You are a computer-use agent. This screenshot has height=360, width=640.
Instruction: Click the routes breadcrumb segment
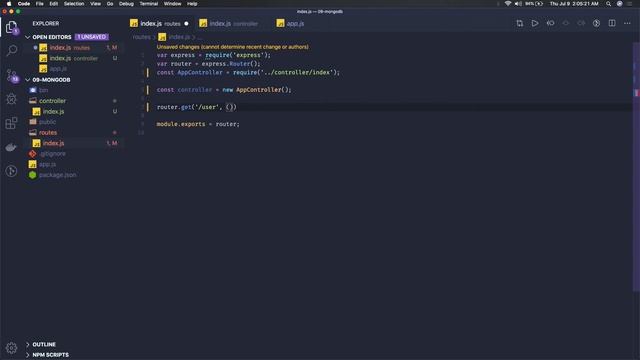click(x=141, y=37)
